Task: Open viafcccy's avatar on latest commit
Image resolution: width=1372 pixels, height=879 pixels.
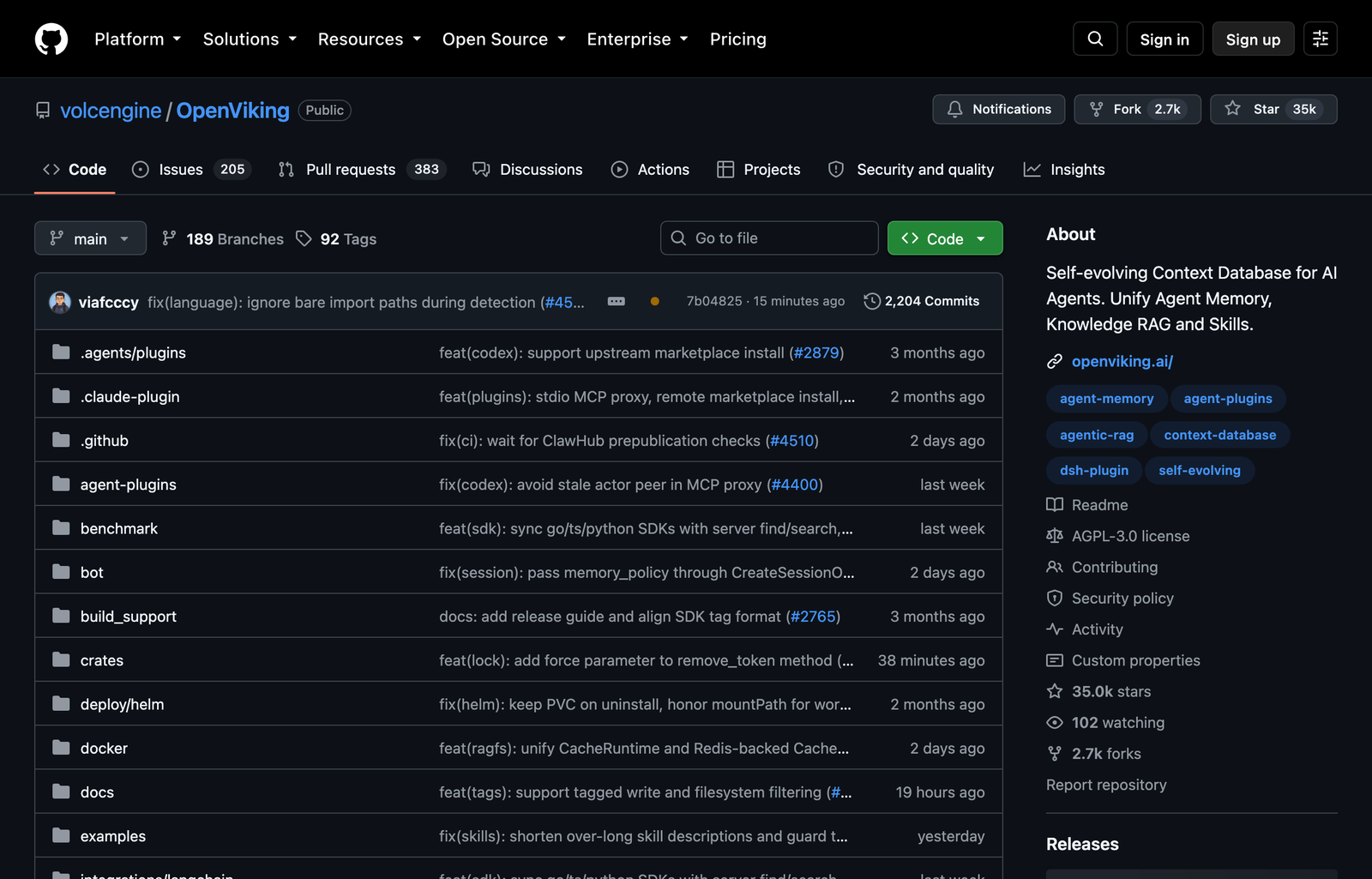Action: (x=60, y=302)
